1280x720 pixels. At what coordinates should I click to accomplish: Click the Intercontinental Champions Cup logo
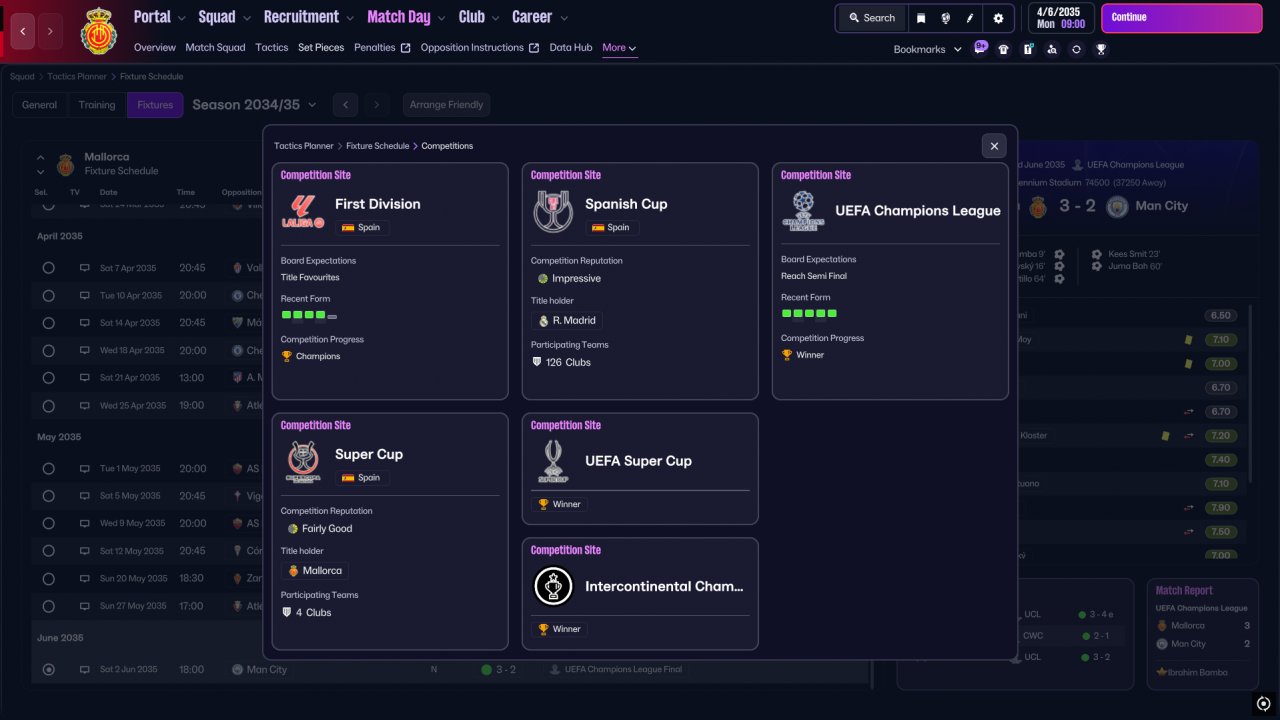coord(553,586)
